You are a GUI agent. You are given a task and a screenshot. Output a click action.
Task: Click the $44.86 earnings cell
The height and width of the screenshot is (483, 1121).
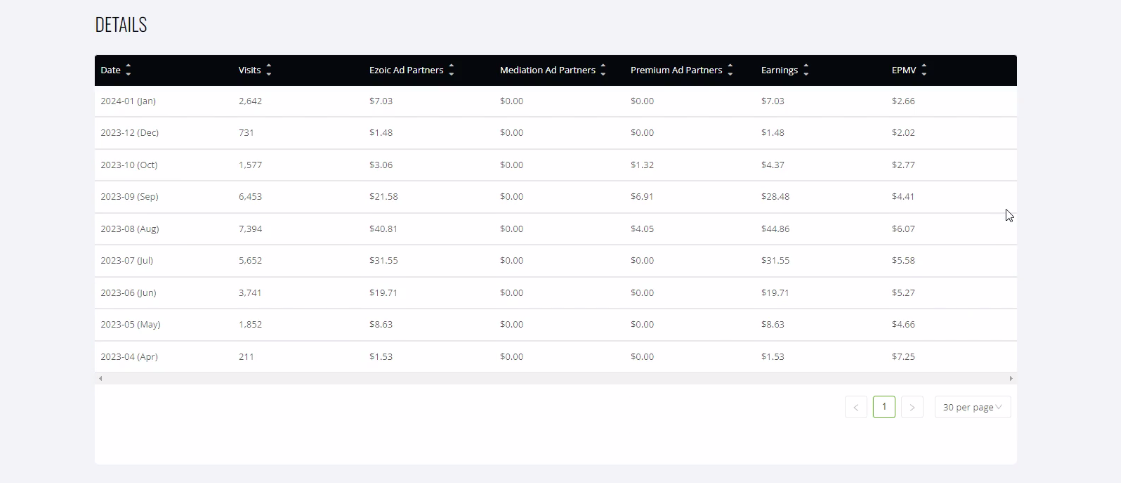pos(775,229)
